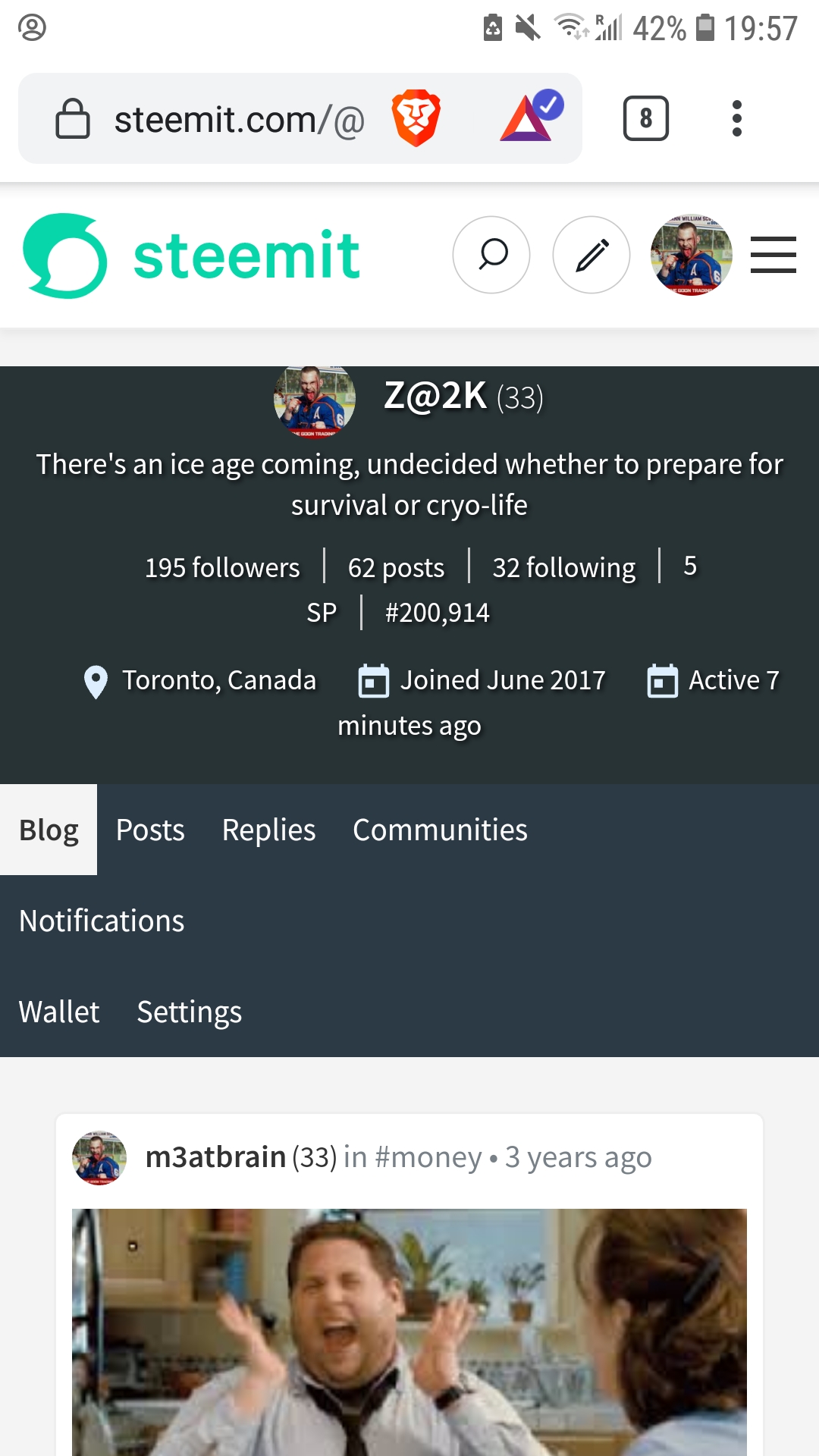
Task: Go to Wallet
Action: (x=59, y=1012)
